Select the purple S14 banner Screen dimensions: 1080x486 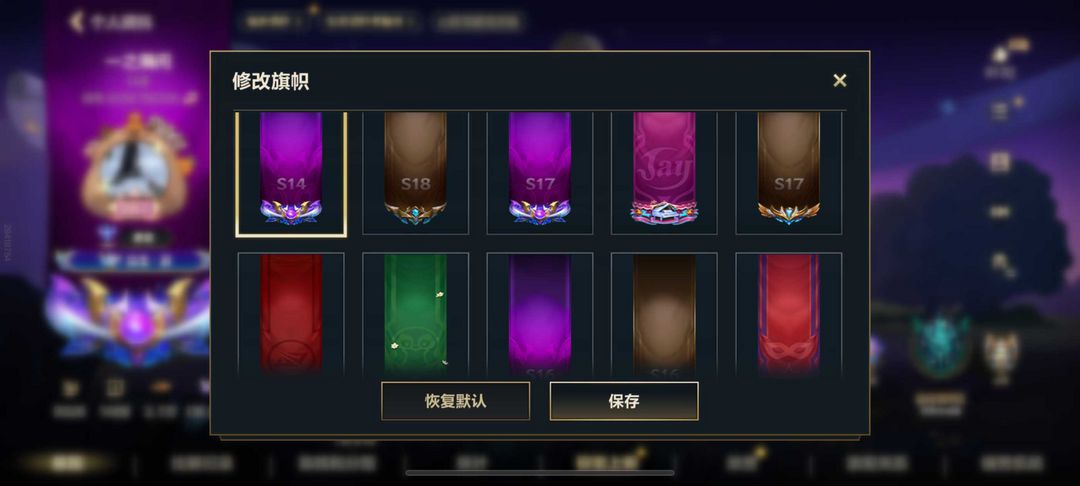coord(291,174)
